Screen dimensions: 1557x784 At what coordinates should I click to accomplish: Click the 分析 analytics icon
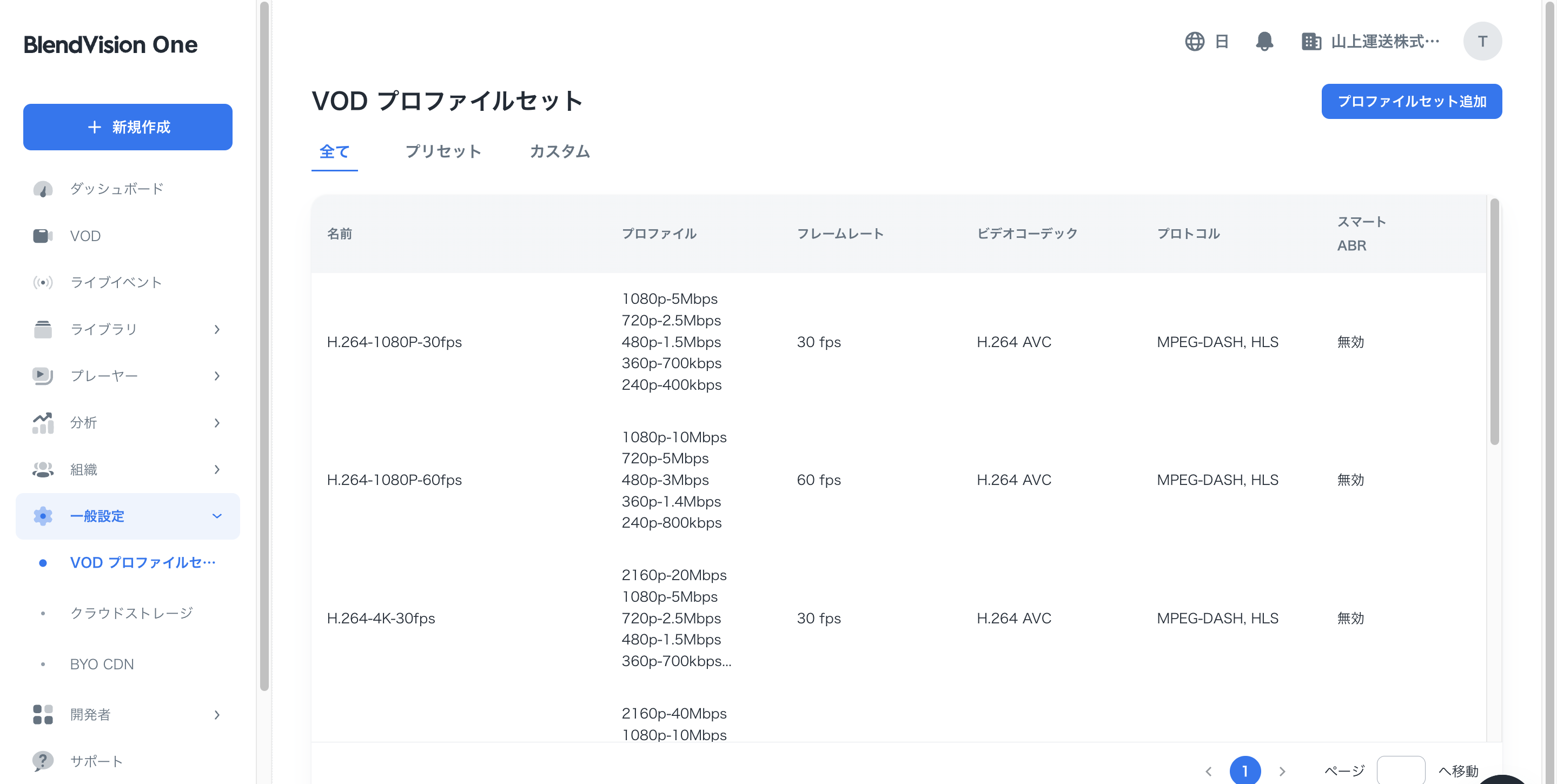pos(42,422)
